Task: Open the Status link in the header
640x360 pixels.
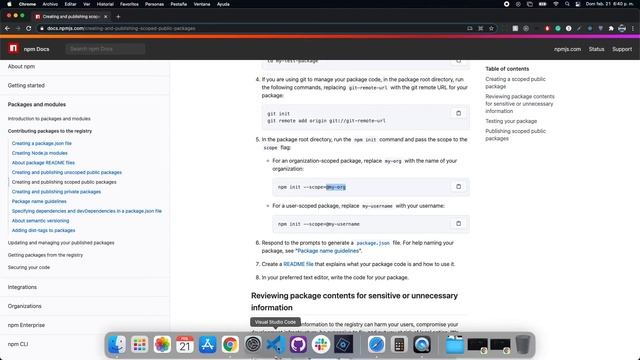Action: [596, 49]
